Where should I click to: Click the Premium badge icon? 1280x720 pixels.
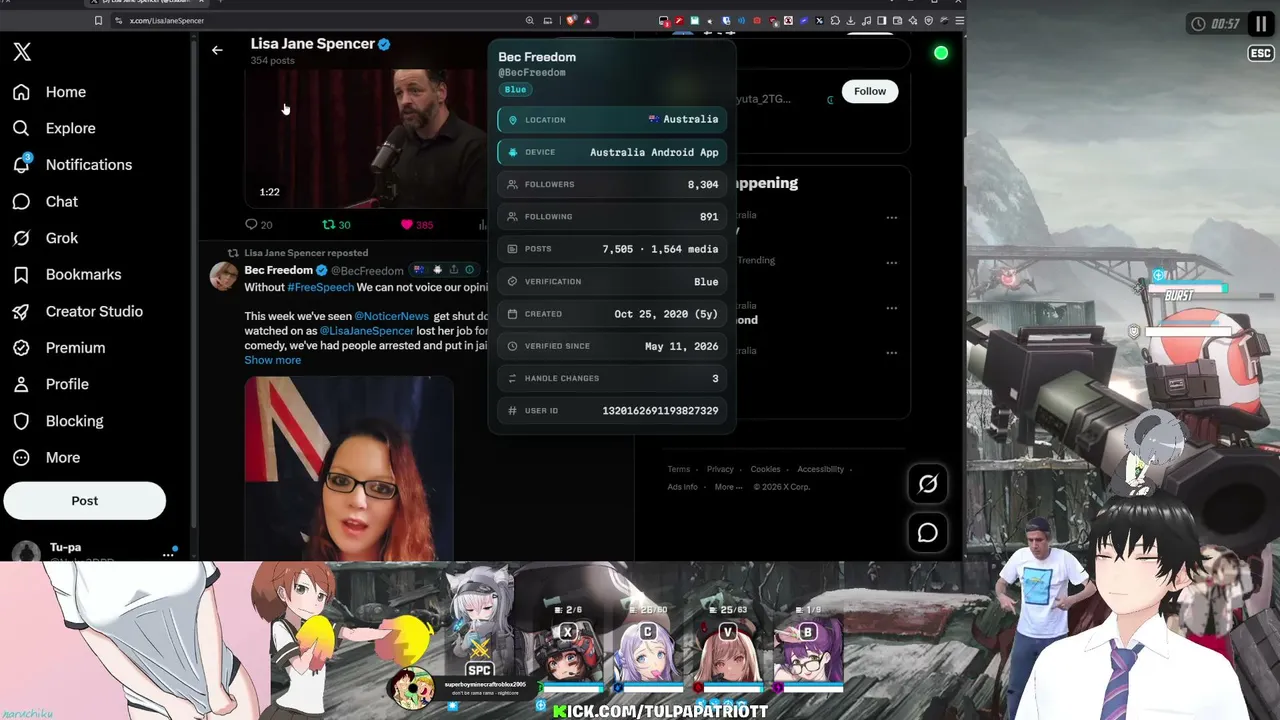(x=21, y=348)
